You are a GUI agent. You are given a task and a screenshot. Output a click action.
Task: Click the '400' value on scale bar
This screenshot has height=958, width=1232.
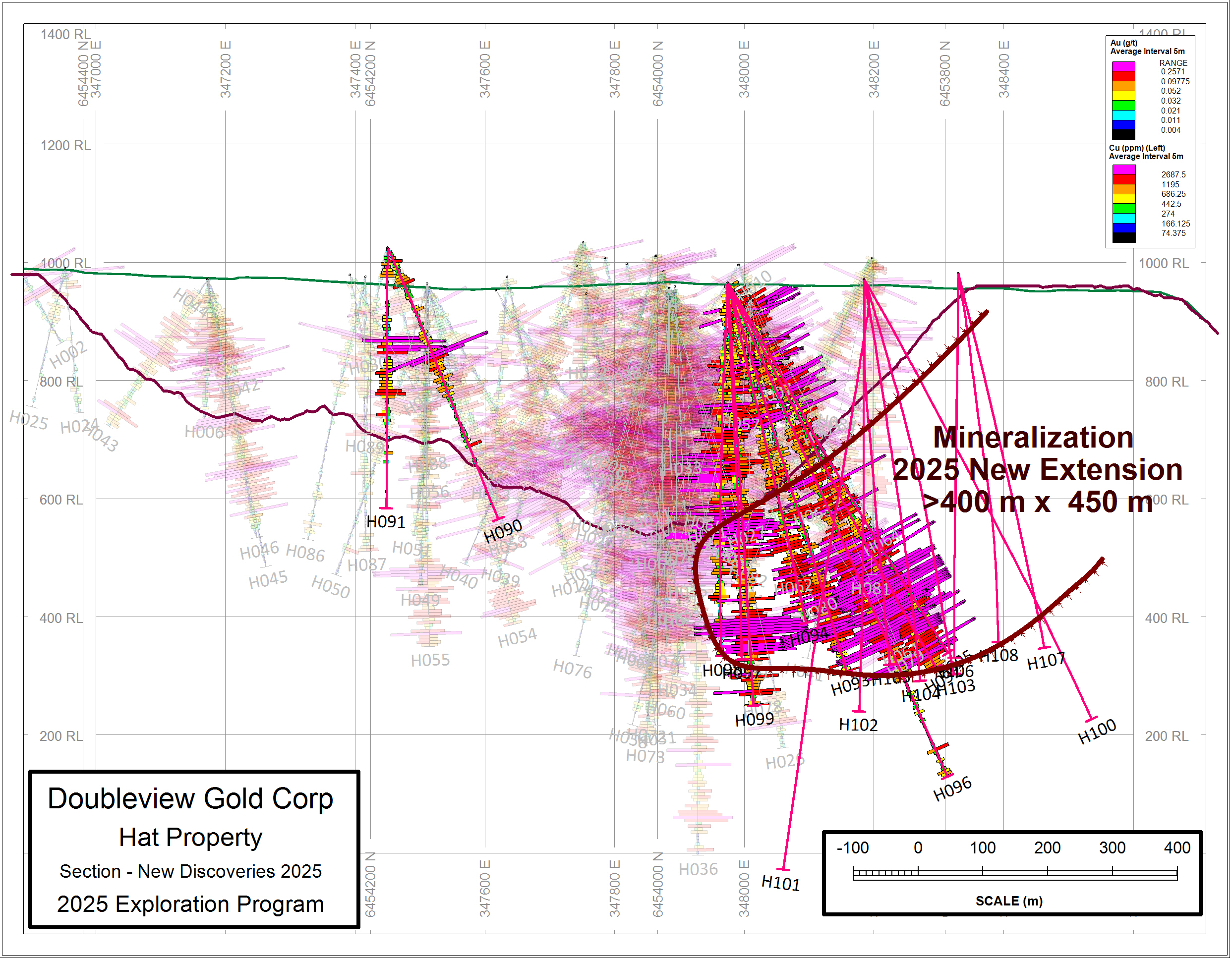click(x=1177, y=848)
